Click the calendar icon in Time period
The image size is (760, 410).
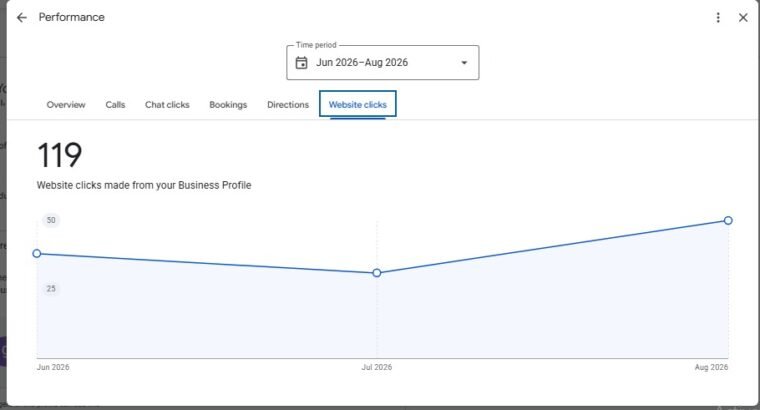[x=301, y=63]
